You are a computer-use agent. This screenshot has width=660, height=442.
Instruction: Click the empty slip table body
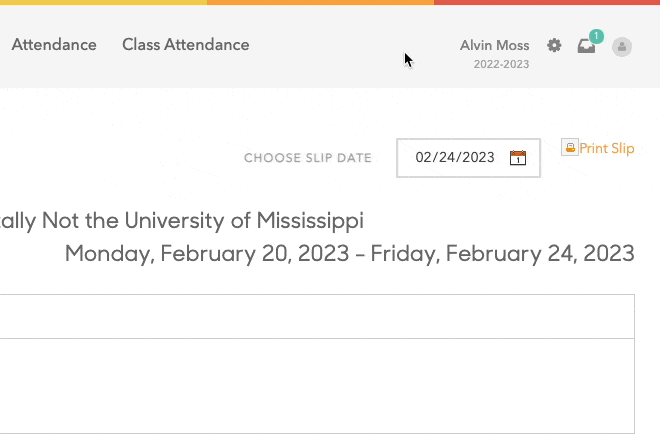click(317, 385)
